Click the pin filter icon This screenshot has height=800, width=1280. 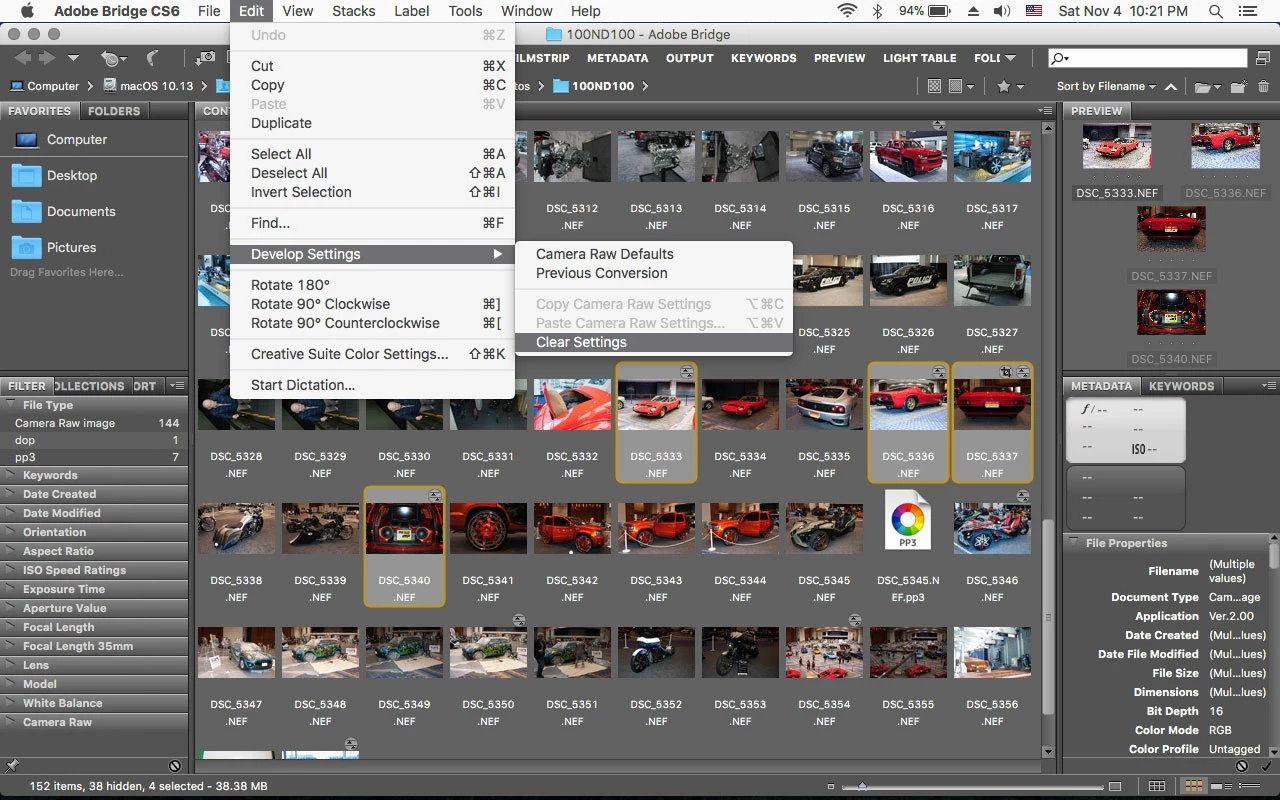(x=12, y=766)
